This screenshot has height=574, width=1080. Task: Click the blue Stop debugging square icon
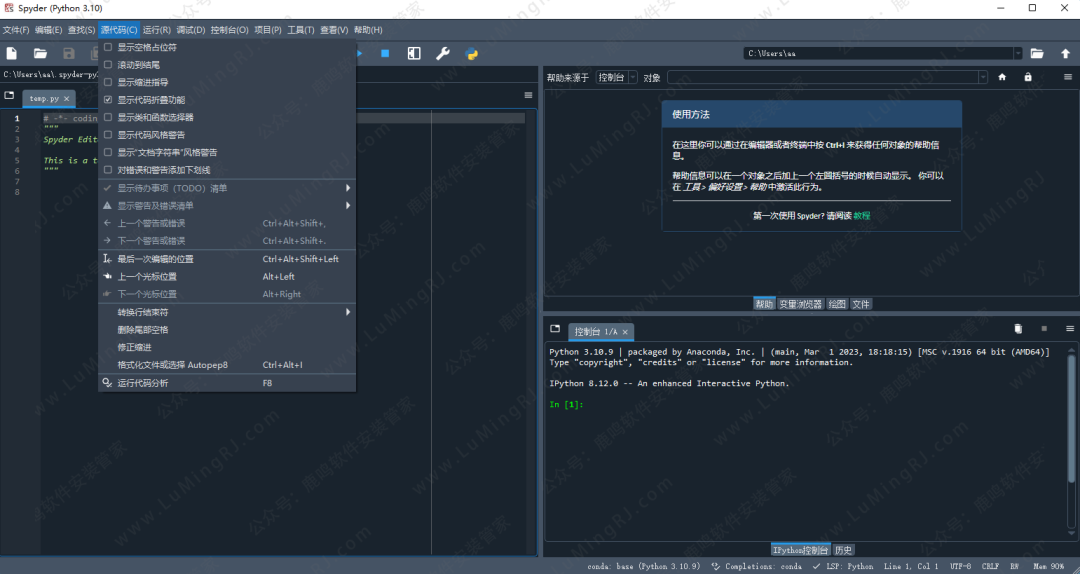[385, 53]
